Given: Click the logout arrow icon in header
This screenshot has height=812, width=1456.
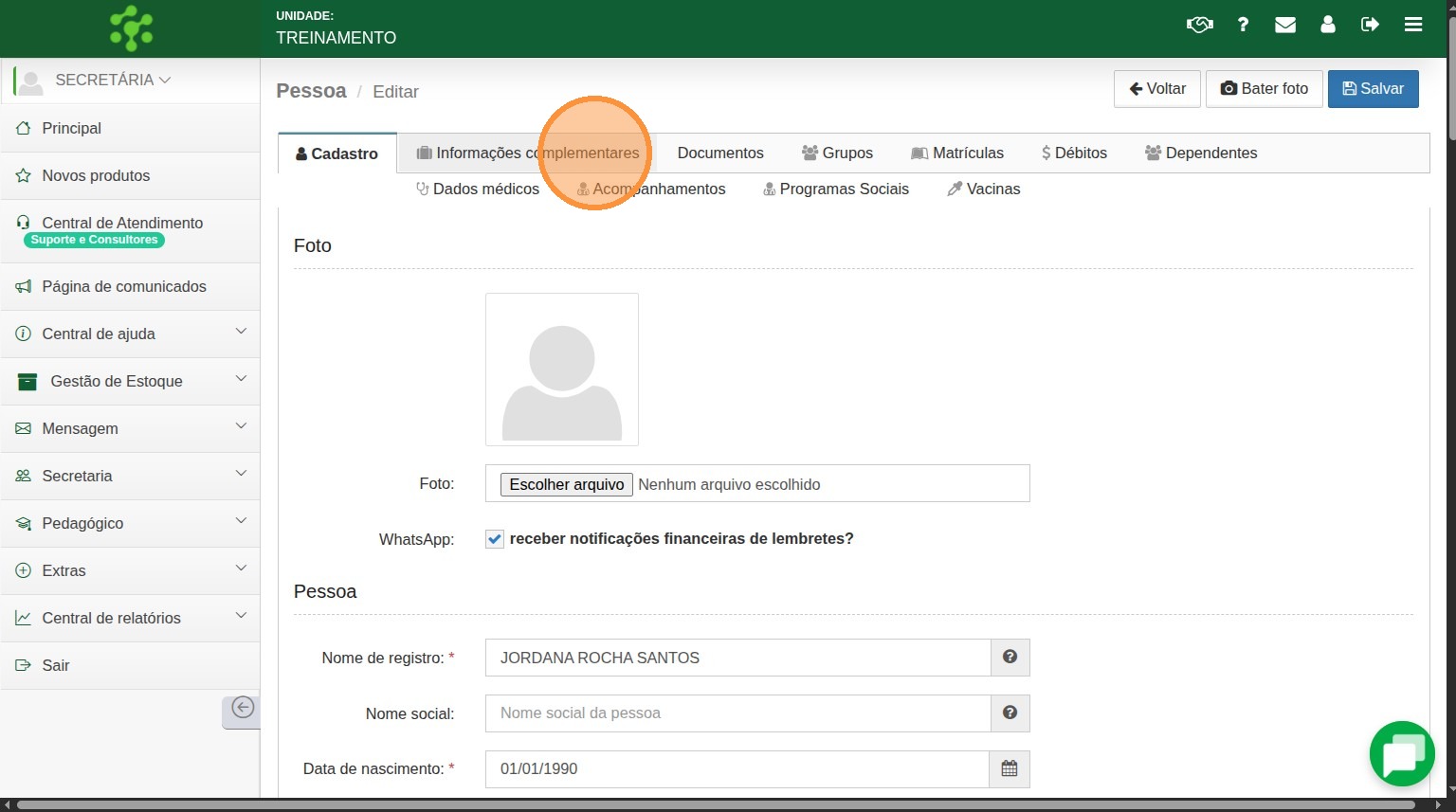Looking at the screenshot, I should click(x=1370, y=25).
